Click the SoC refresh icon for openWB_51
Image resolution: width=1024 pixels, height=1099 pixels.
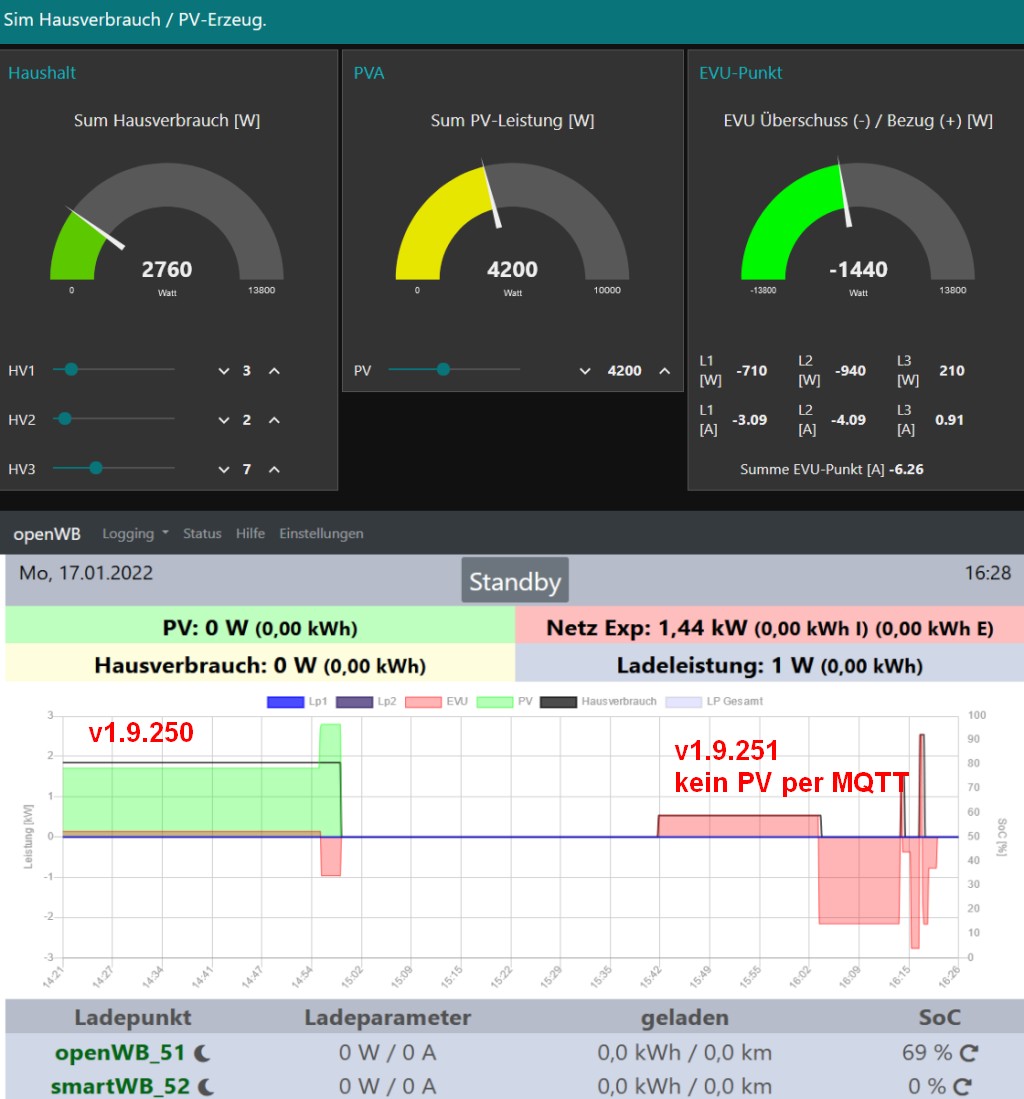click(968, 1052)
